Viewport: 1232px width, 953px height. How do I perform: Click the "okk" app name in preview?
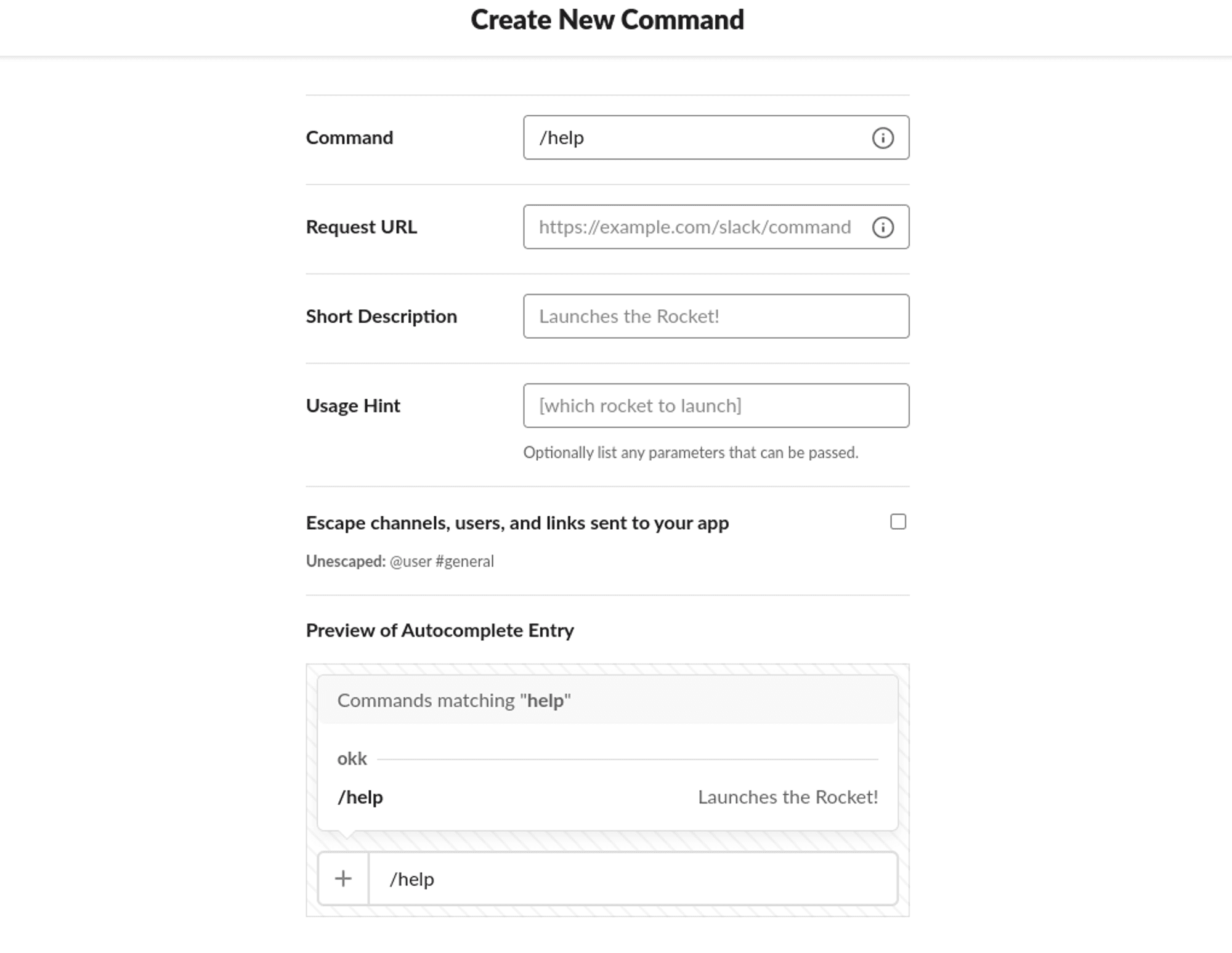point(352,758)
